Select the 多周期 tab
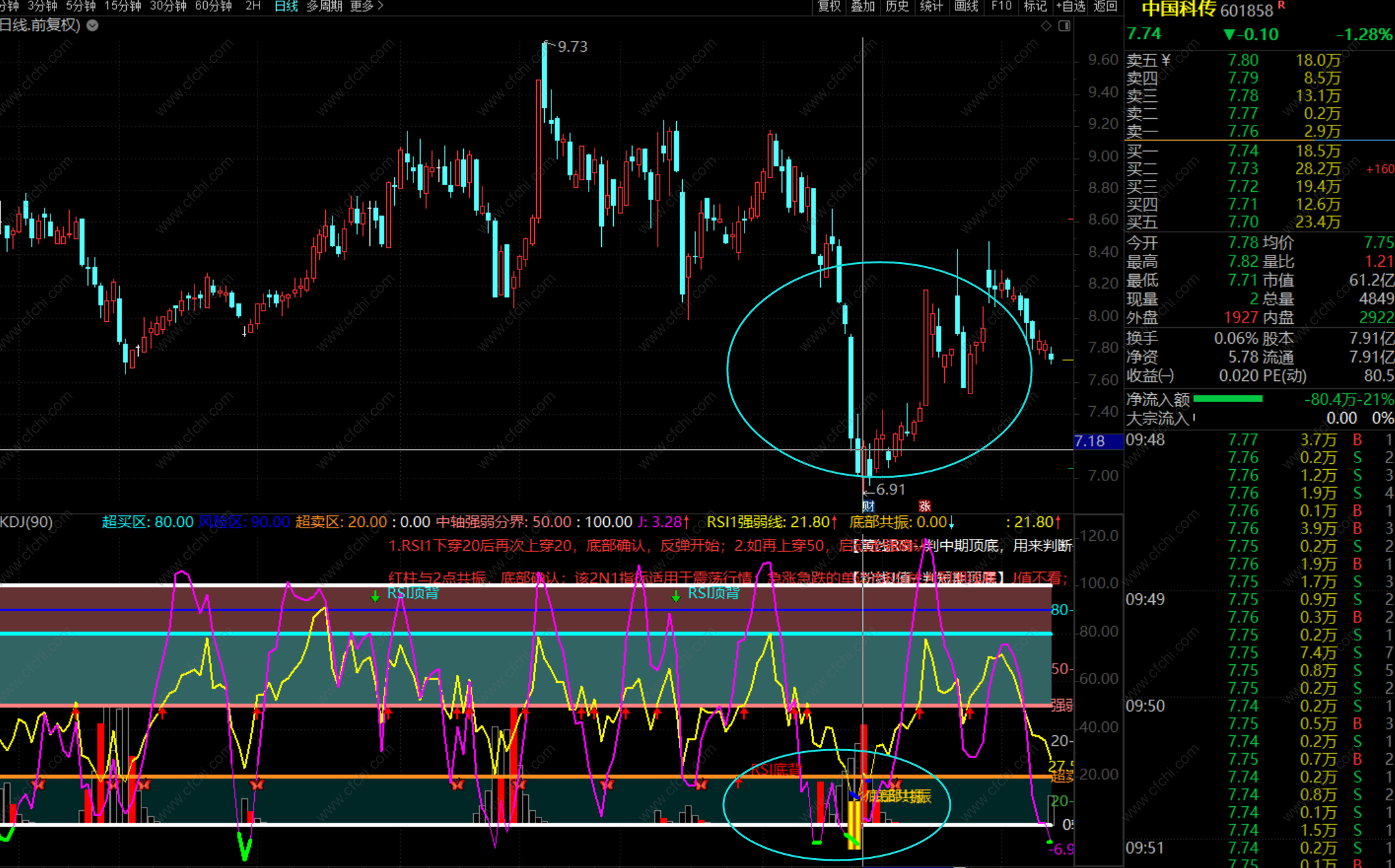 [x=325, y=7]
